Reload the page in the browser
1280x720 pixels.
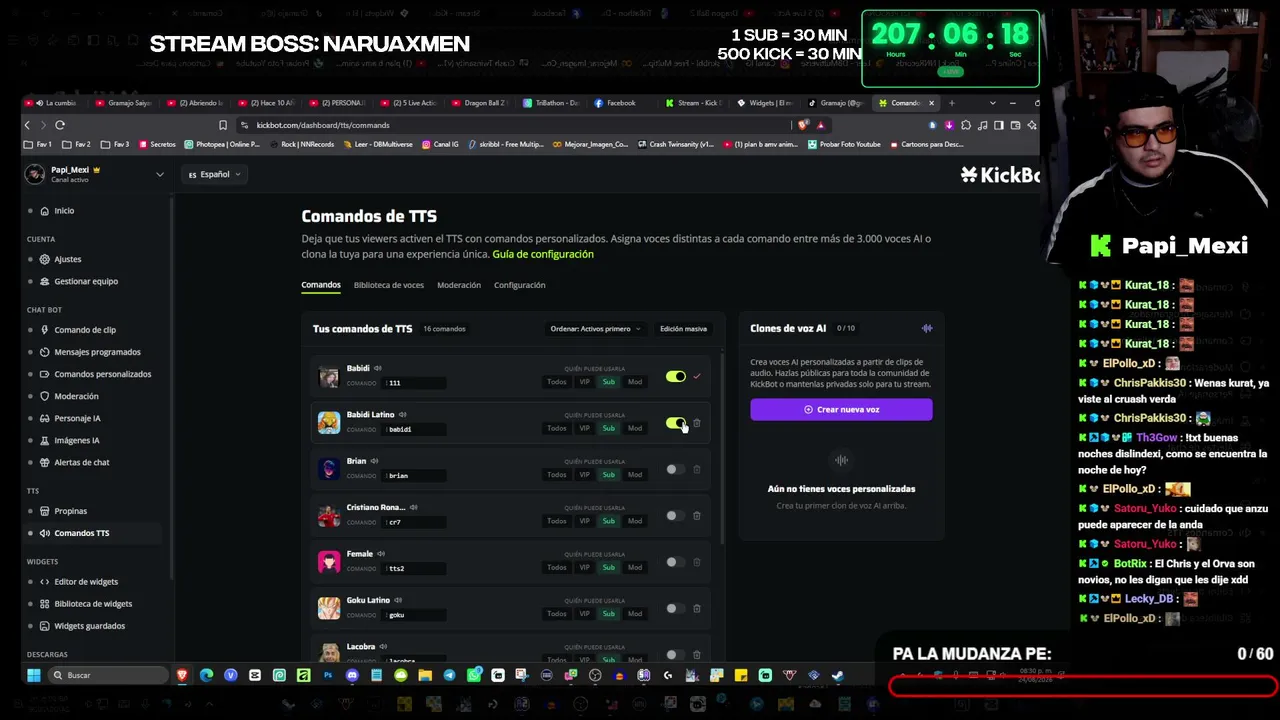coord(60,125)
